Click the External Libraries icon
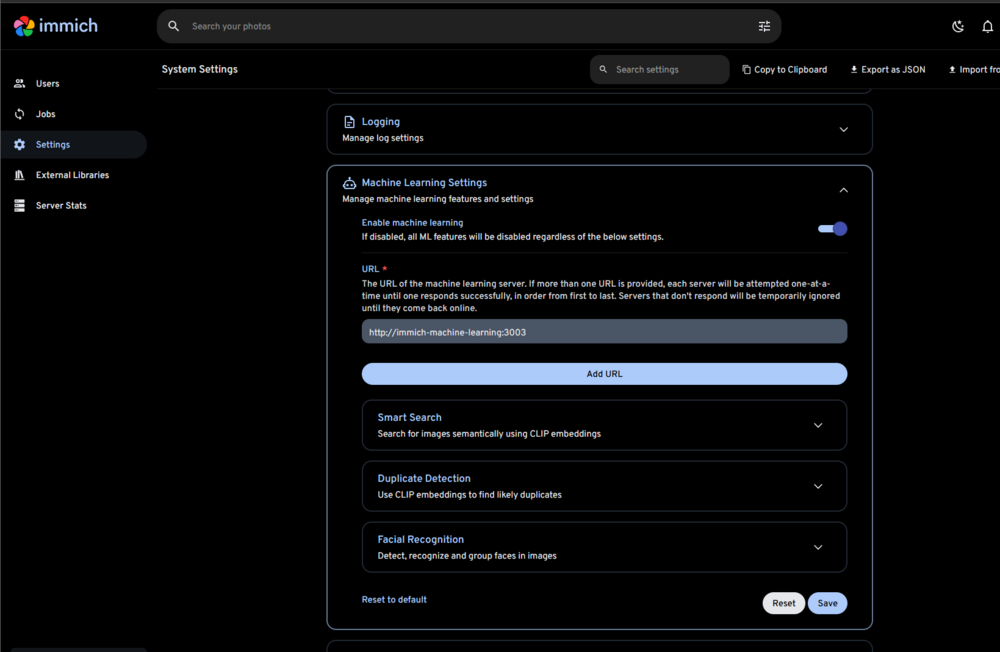The height and width of the screenshot is (652, 1000). [x=20, y=175]
